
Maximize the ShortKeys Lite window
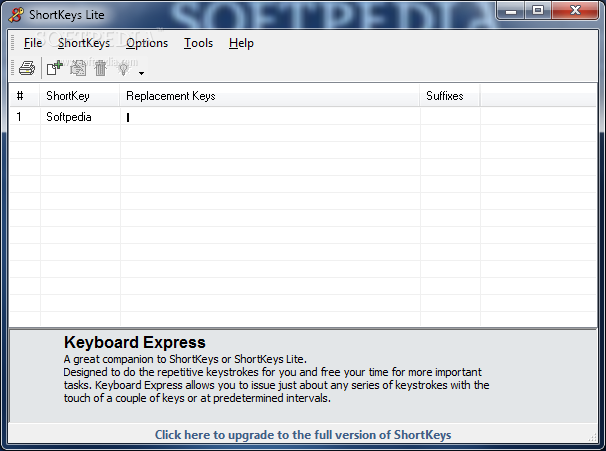point(538,10)
